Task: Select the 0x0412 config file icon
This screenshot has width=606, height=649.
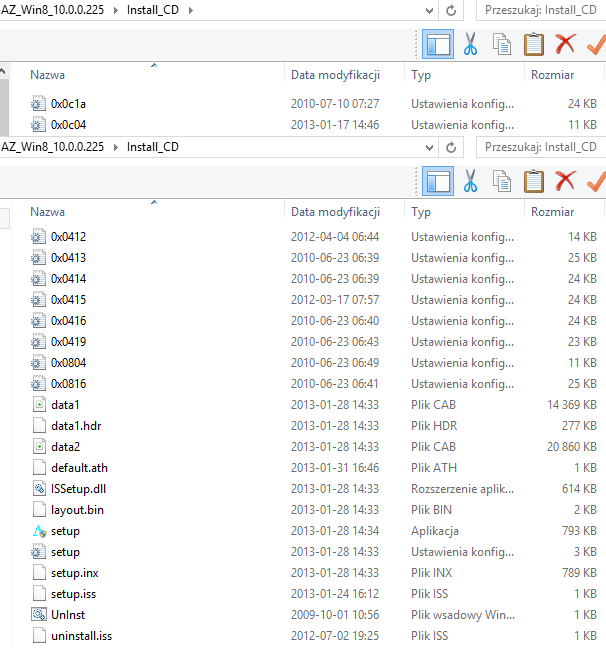Action: (x=38, y=237)
